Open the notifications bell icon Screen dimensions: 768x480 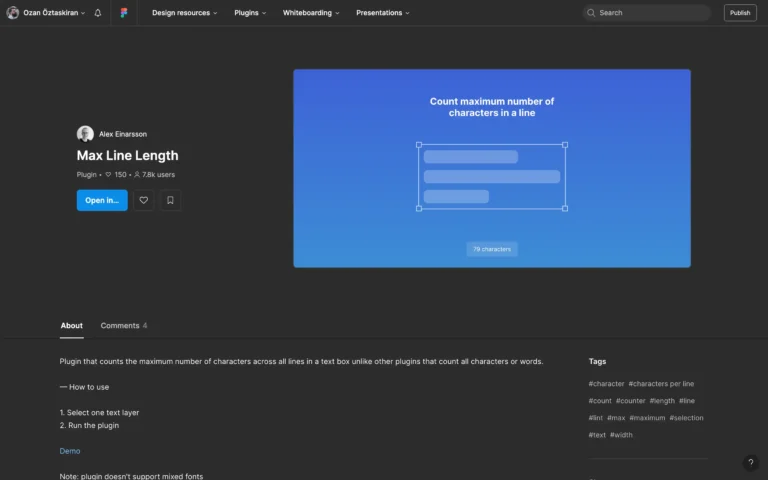coord(98,13)
